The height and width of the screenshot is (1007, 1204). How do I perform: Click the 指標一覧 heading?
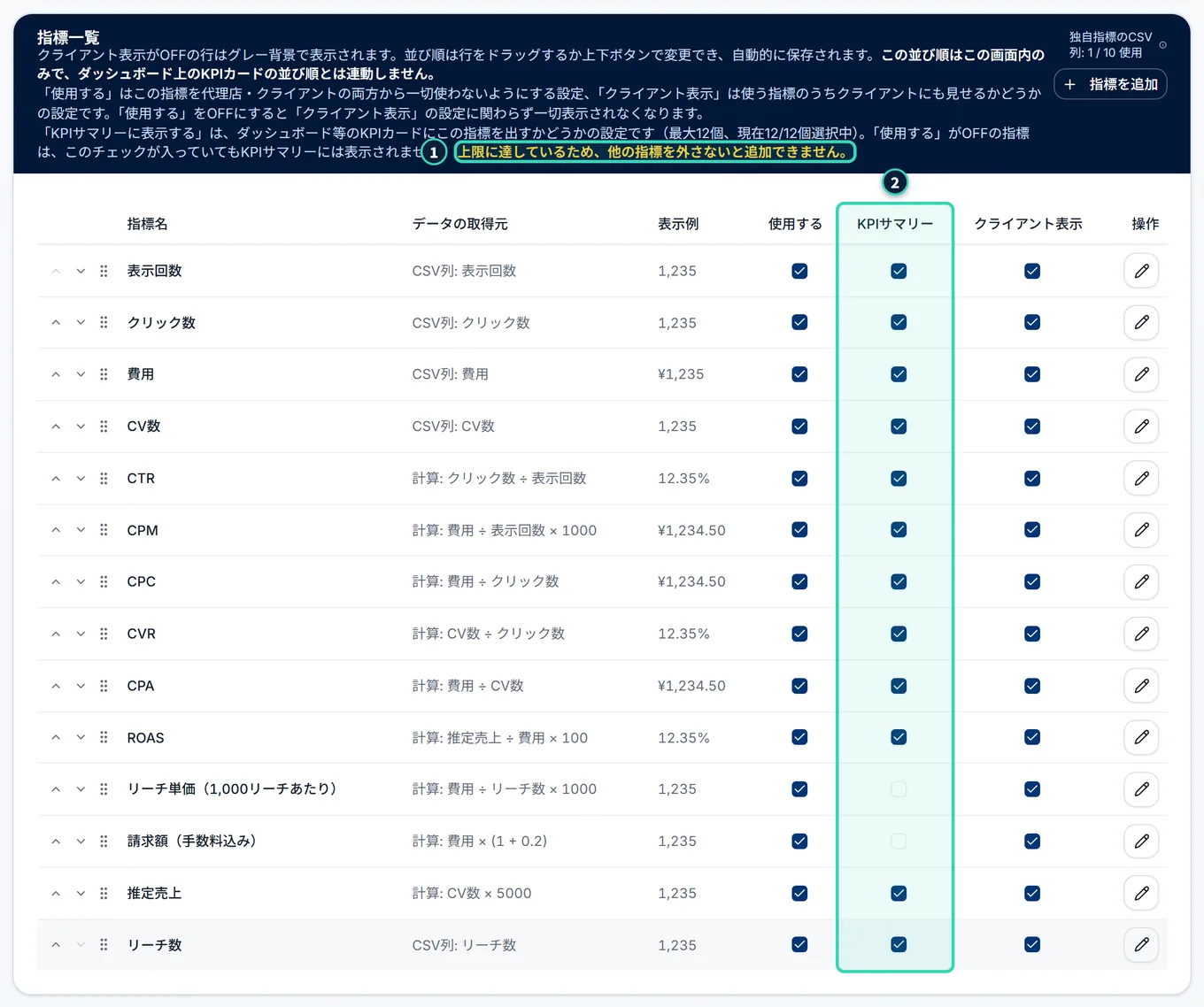pos(68,37)
